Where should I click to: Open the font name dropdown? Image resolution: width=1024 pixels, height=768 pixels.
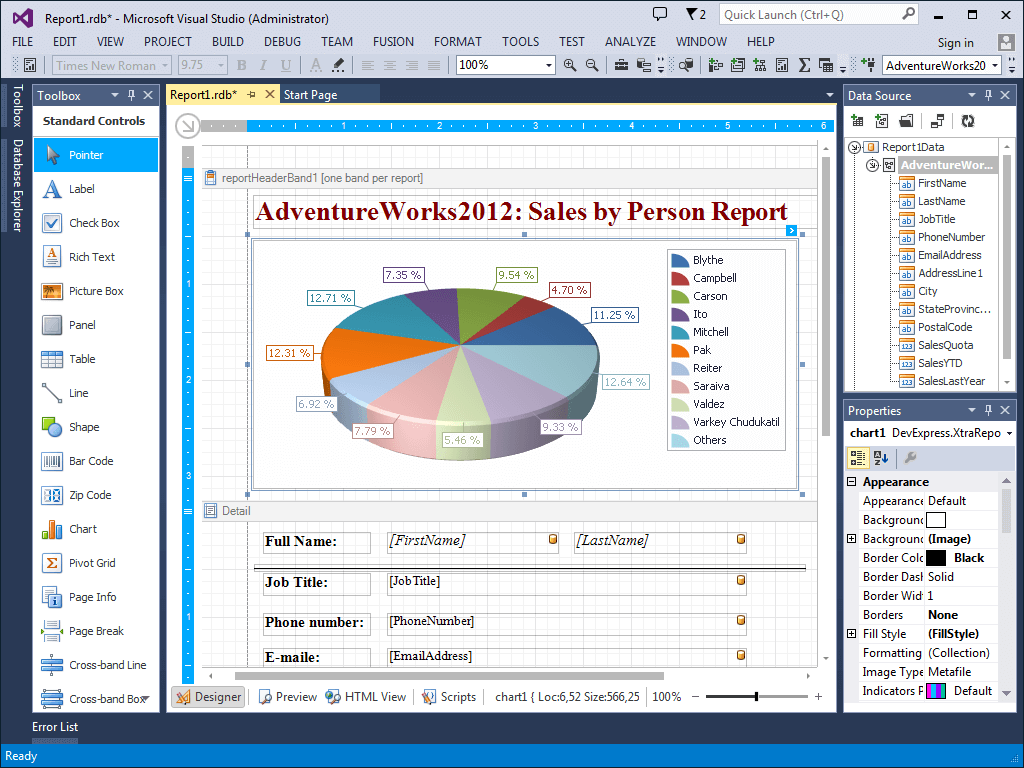pos(165,65)
